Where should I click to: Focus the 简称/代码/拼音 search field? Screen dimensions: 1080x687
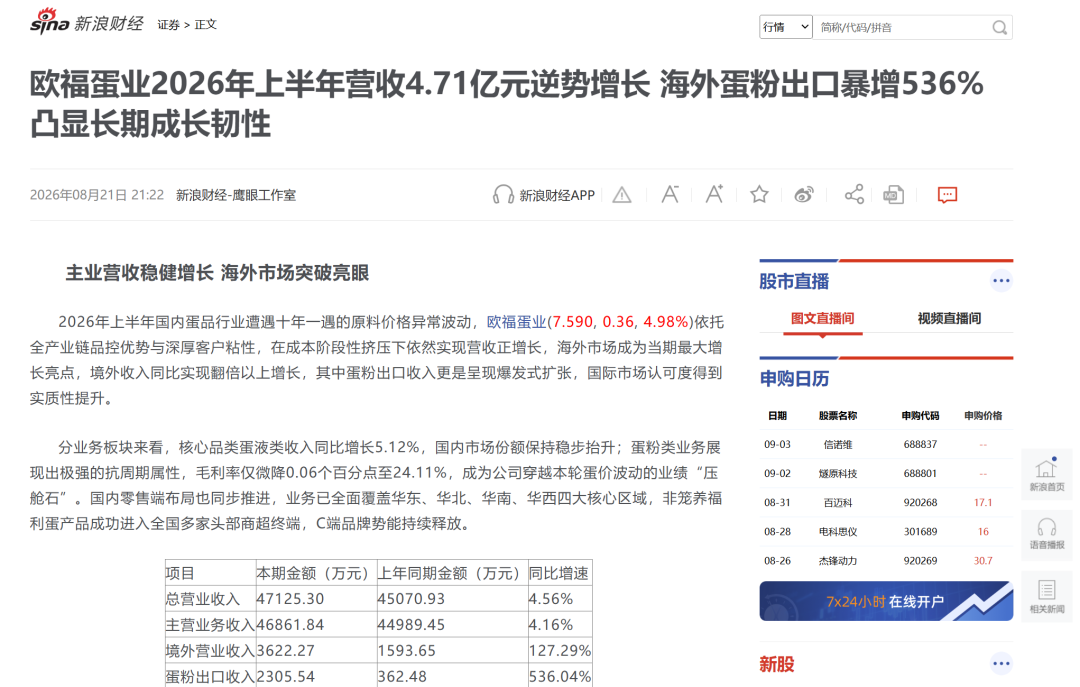[x=901, y=28]
